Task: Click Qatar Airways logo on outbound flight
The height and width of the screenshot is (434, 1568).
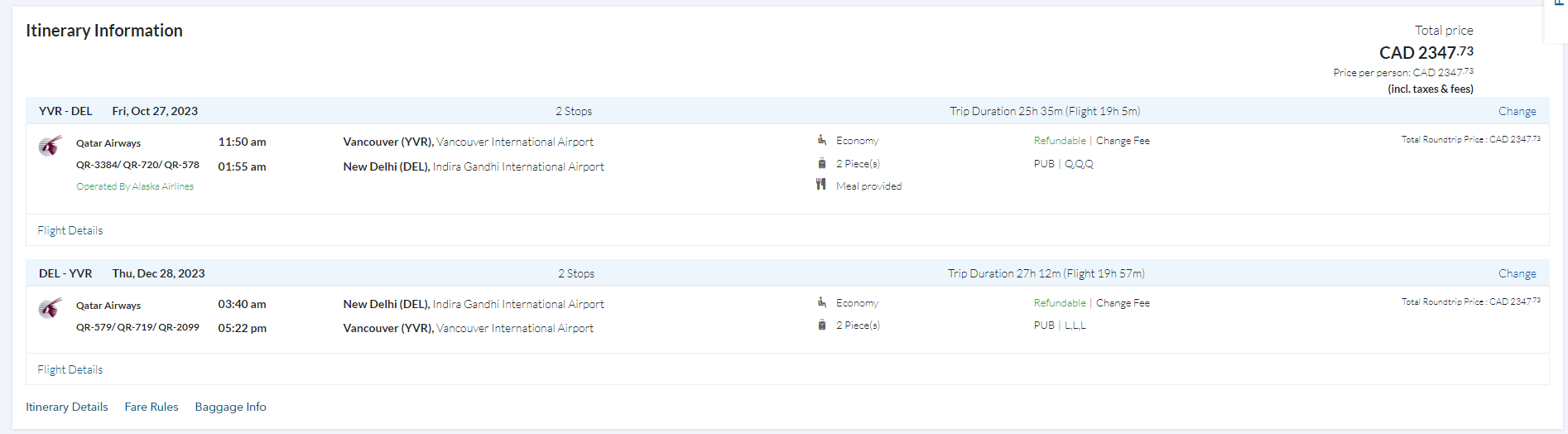Action: point(51,146)
